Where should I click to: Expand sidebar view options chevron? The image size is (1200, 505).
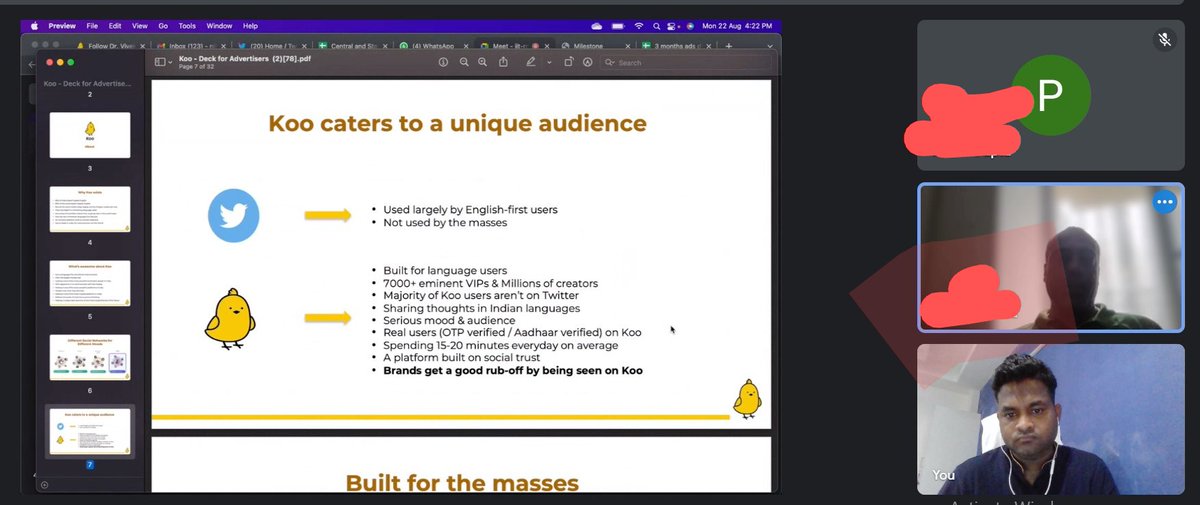pyautogui.click(x=169, y=62)
